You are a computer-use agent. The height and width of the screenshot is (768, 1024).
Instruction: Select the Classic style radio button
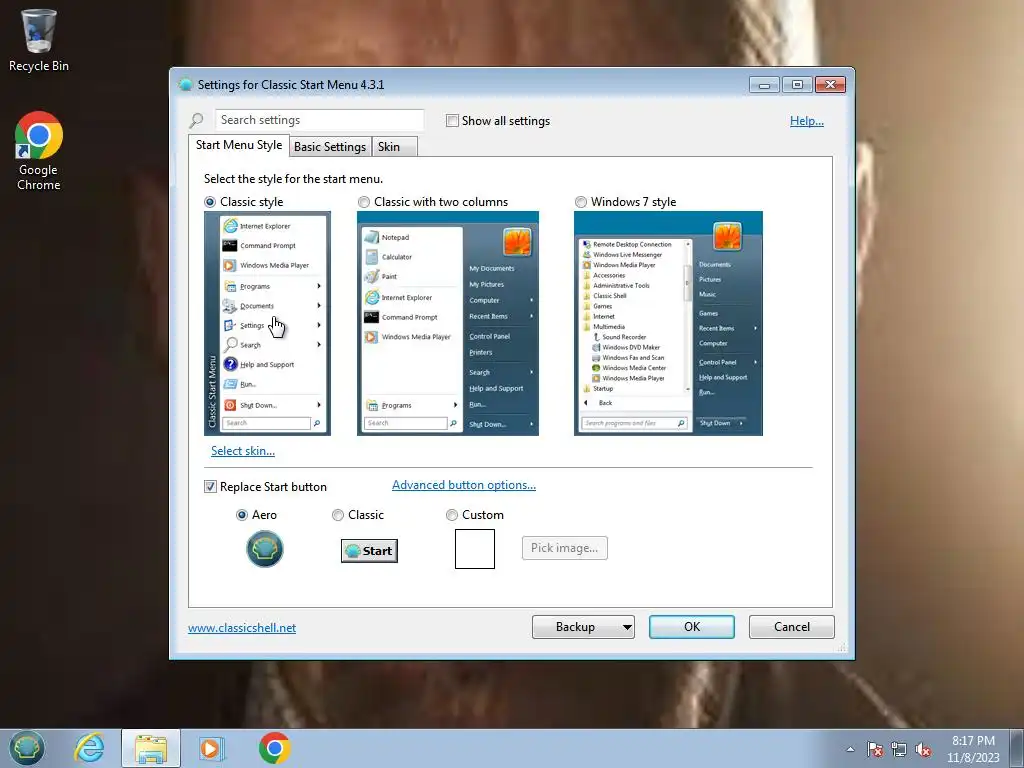(x=210, y=202)
